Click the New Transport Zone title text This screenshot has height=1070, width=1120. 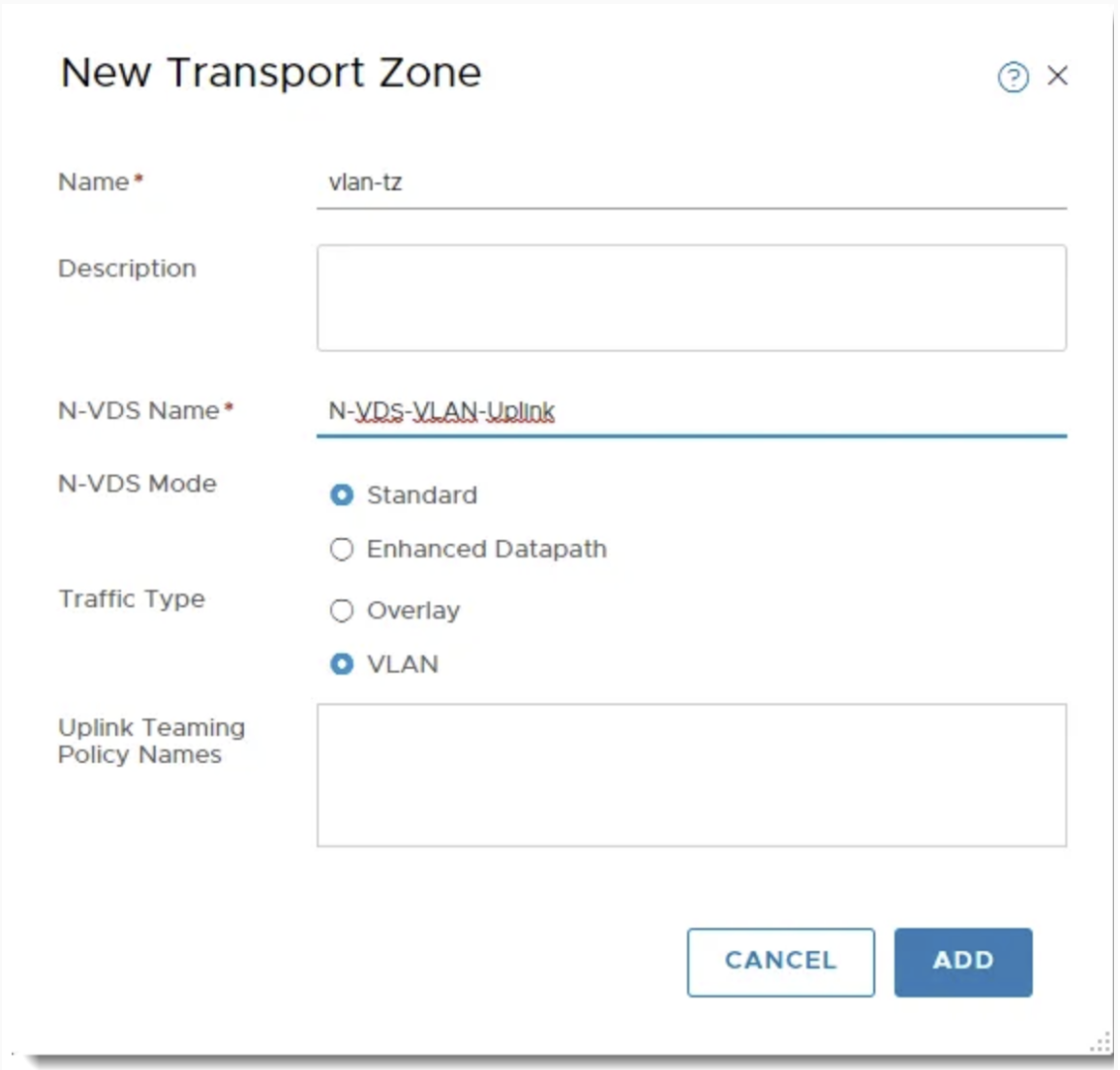[271, 73]
